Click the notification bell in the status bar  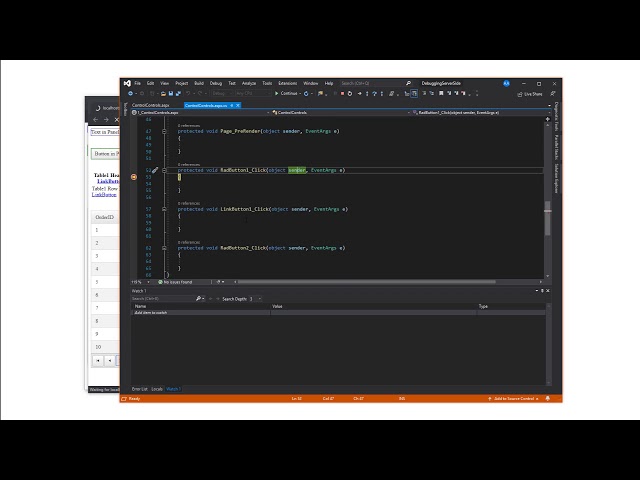pyautogui.click(x=548, y=398)
